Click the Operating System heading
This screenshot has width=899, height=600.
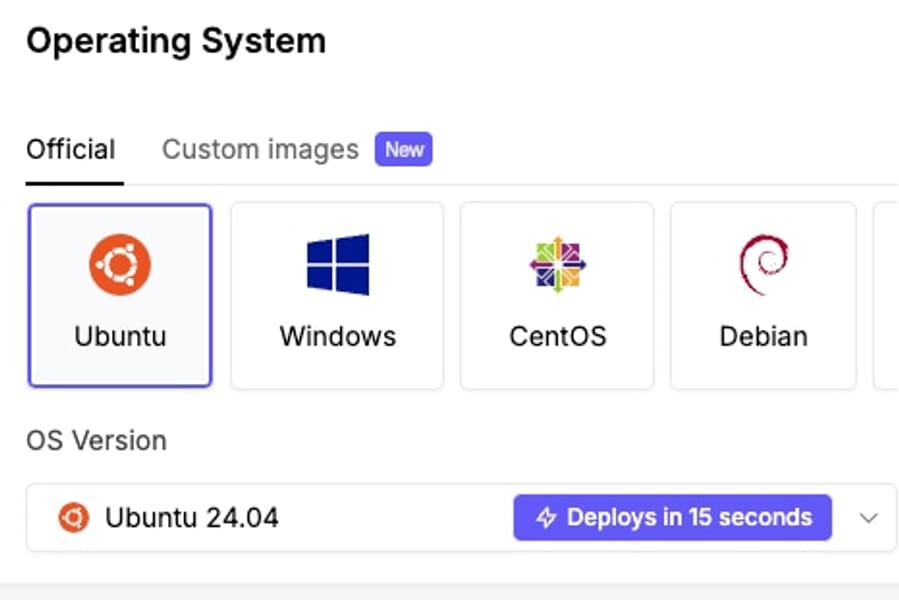(x=177, y=42)
